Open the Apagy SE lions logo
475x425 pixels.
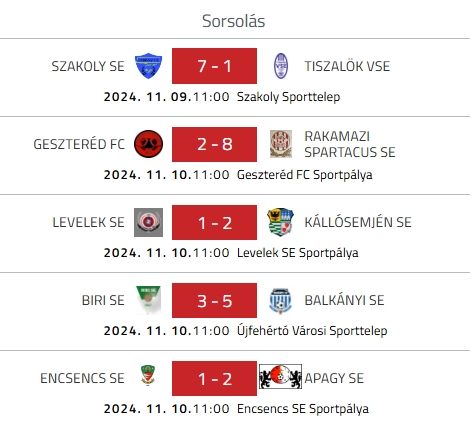280,376
